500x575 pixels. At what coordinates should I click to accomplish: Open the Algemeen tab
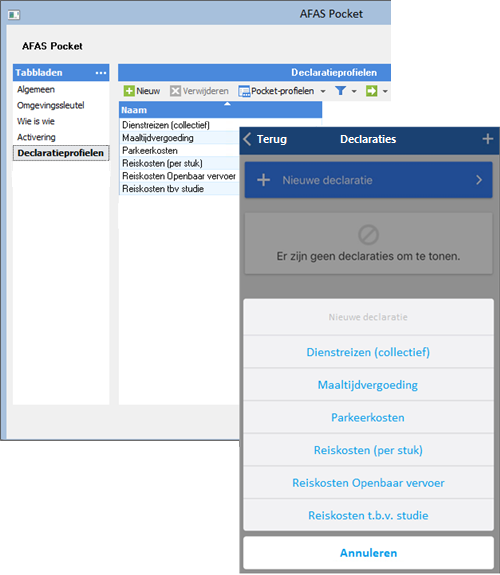(x=36, y=89)
